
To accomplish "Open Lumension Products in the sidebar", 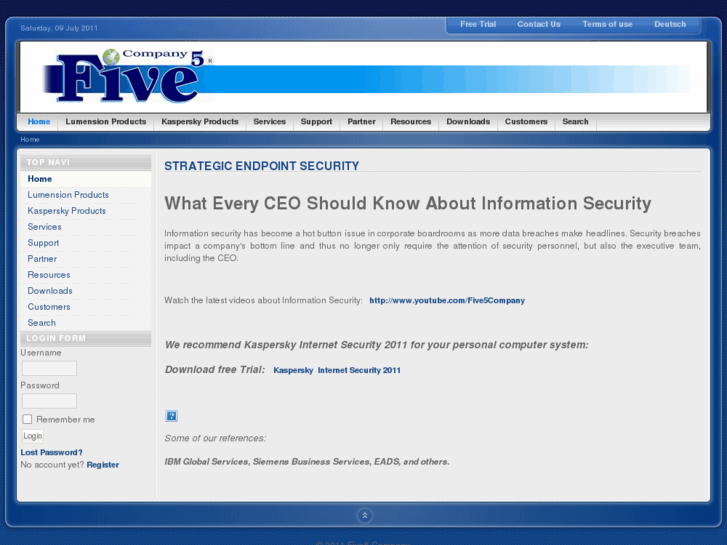I will click(86, 195).
